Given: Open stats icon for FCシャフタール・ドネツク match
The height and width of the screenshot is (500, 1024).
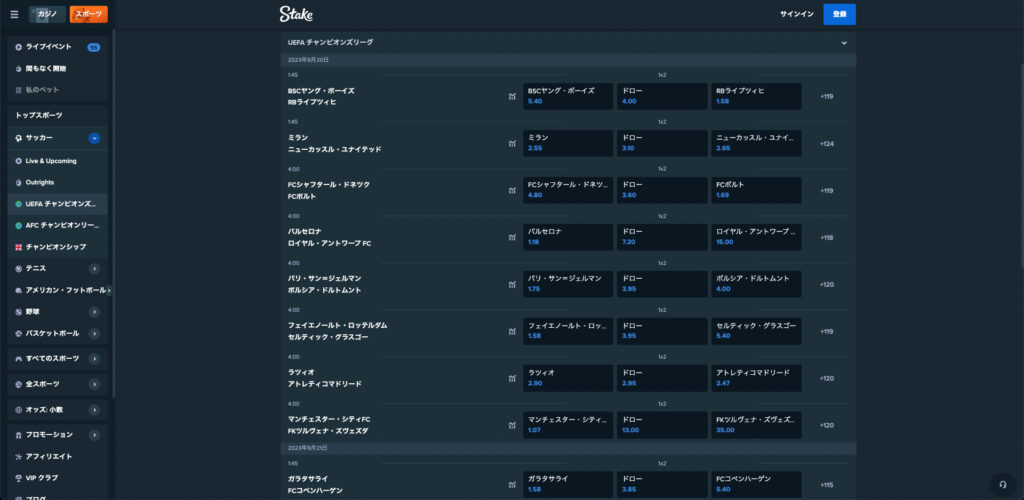Looking at the screenshot, I should [512, 191].
